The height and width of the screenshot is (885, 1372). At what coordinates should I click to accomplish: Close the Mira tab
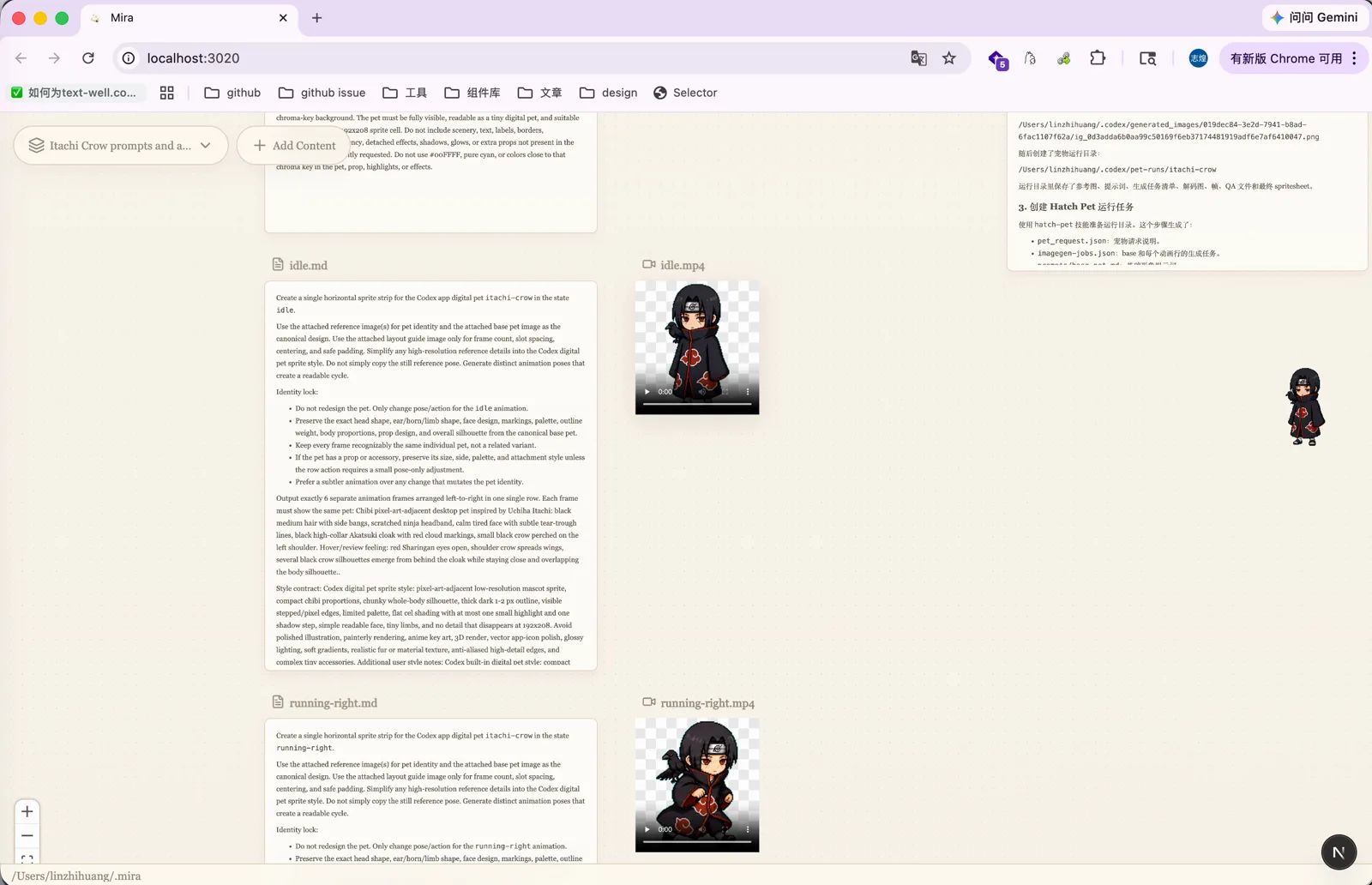283,18
